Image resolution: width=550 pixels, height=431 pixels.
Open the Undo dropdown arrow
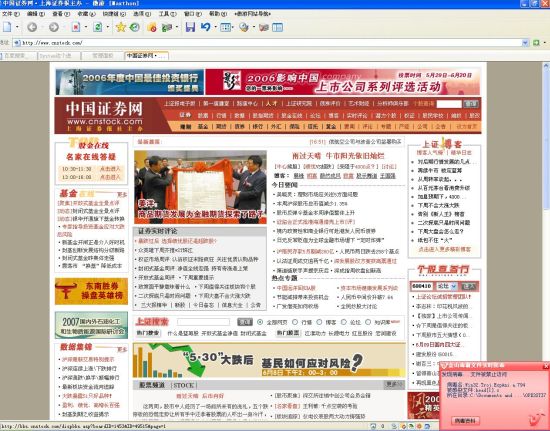click(215, 27)
